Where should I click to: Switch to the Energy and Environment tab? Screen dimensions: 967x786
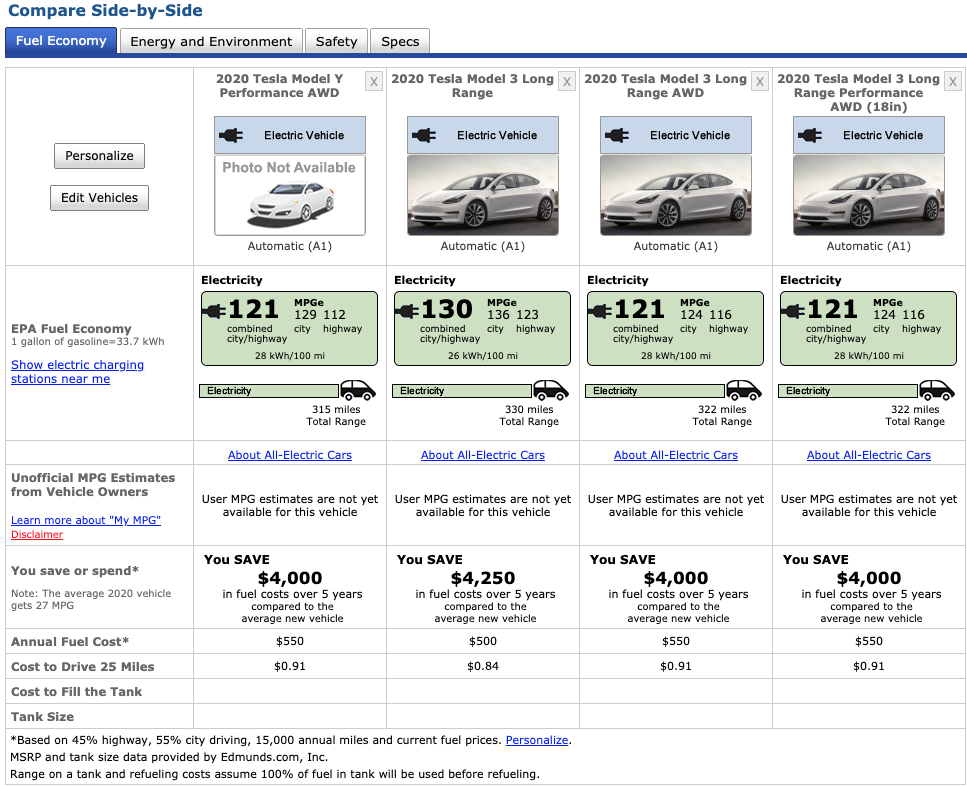(211, 41)
